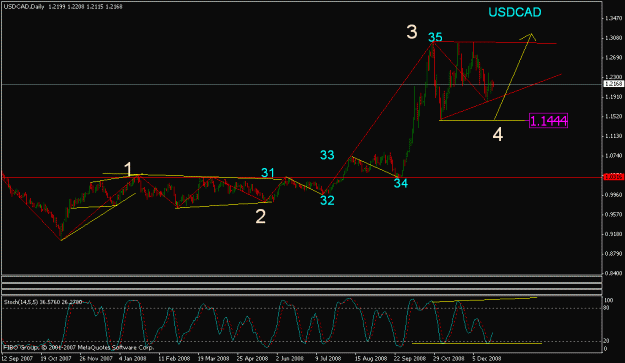Click the stochastic scale value 80
This screenshot has width=625, height=363.
tap(607, 308)
